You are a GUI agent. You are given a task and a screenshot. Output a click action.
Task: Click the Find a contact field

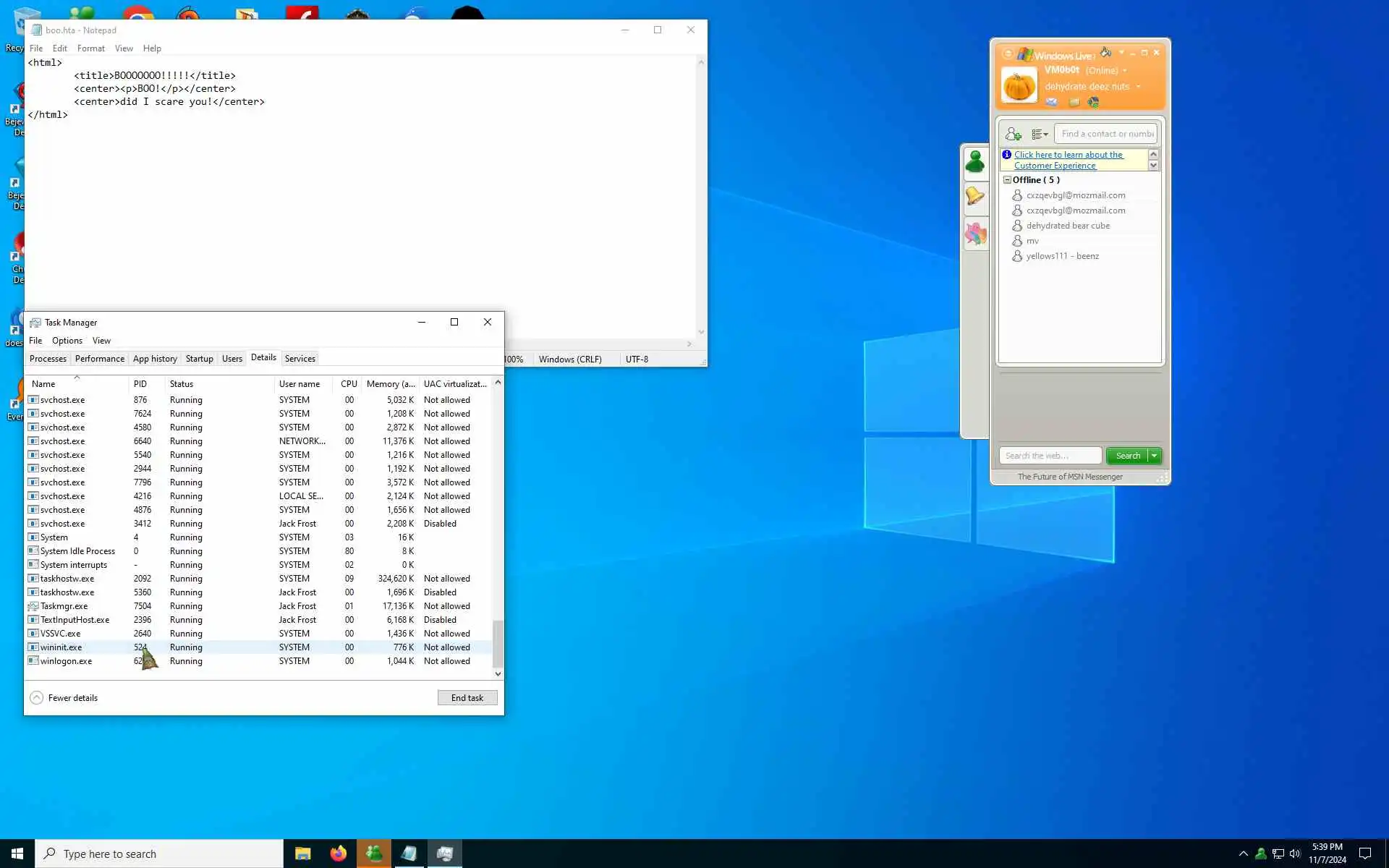[x=1106, y=134]
